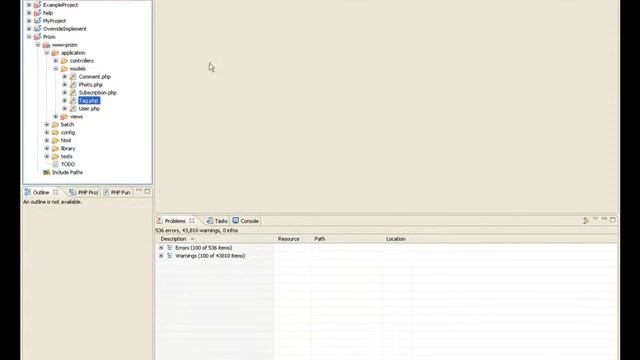
Task: Expand the Warnings group in Problems
Action: click(161, 256)
